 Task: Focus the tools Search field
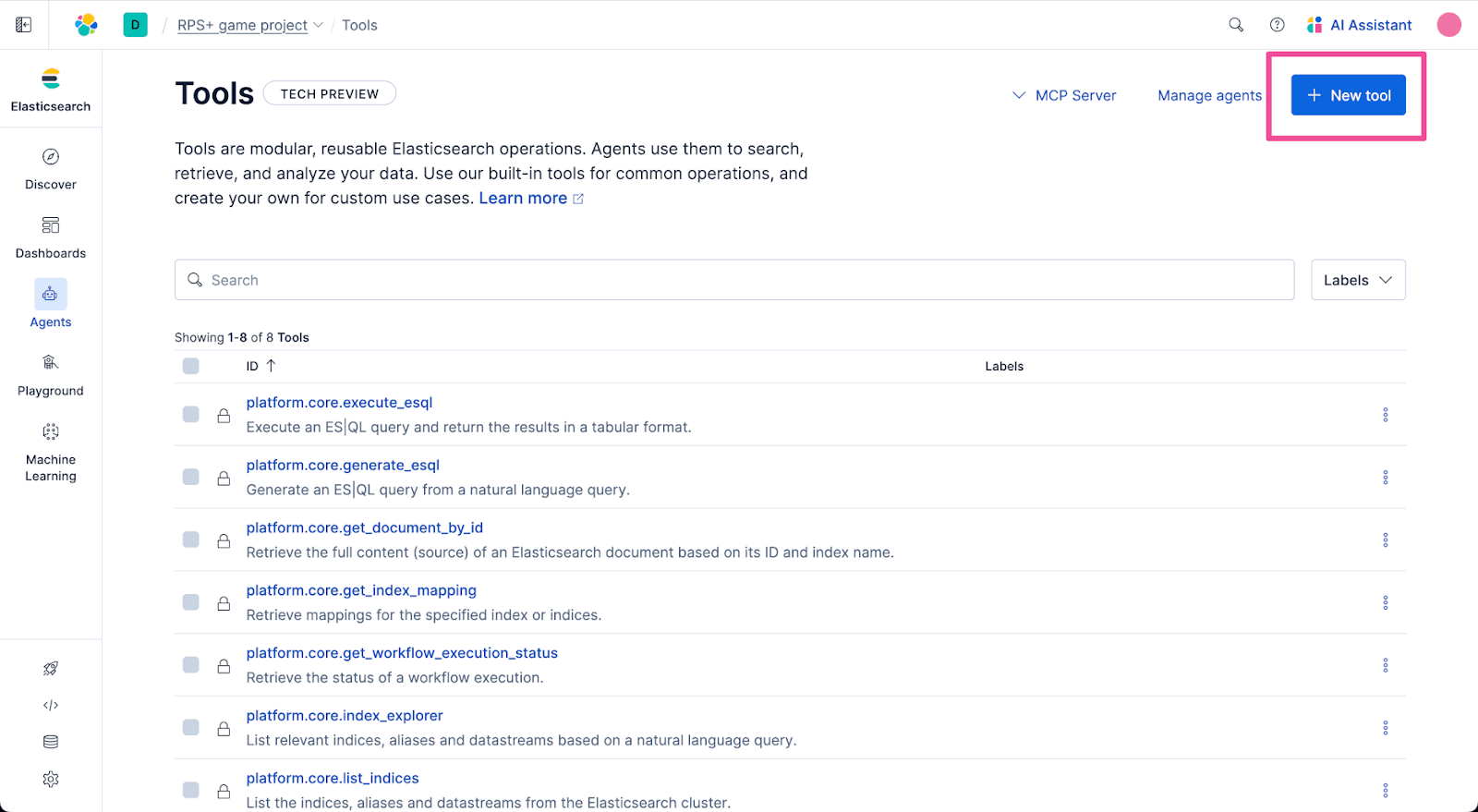click(x=734, y=280)
